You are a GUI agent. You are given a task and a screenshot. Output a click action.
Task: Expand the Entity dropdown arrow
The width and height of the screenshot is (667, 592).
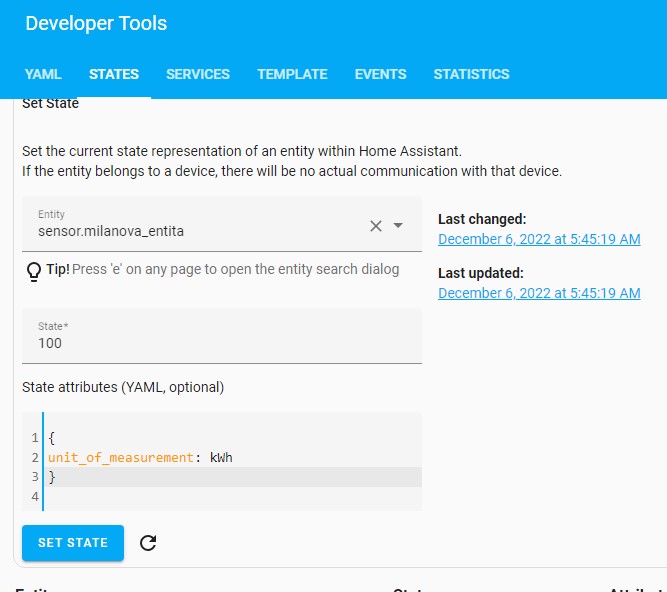398,226
